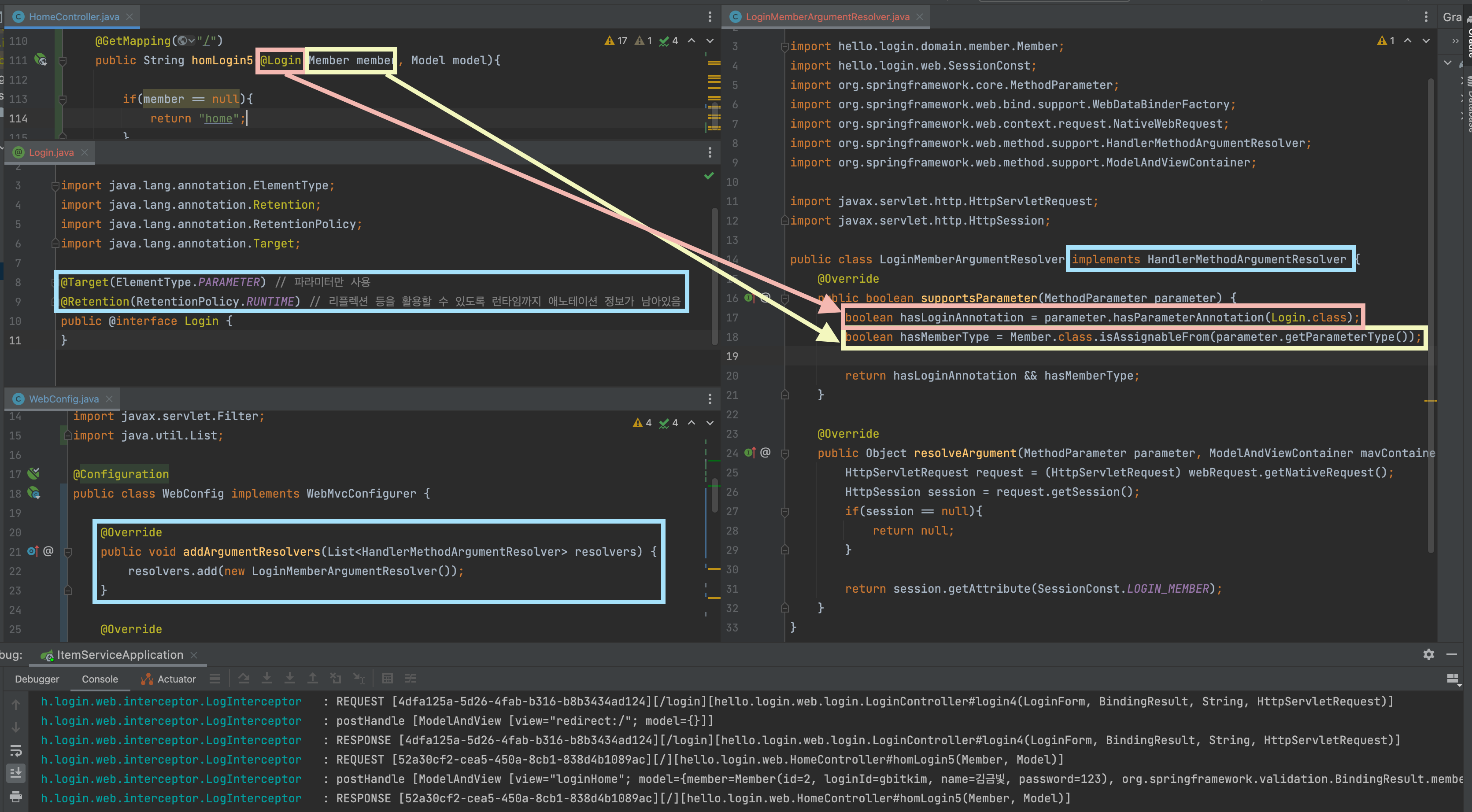This screenshot has height=812, width=1472.
Task: Open tab options for LoginMemberArgumentResolver pane
Action: [x=1426, y=17]
